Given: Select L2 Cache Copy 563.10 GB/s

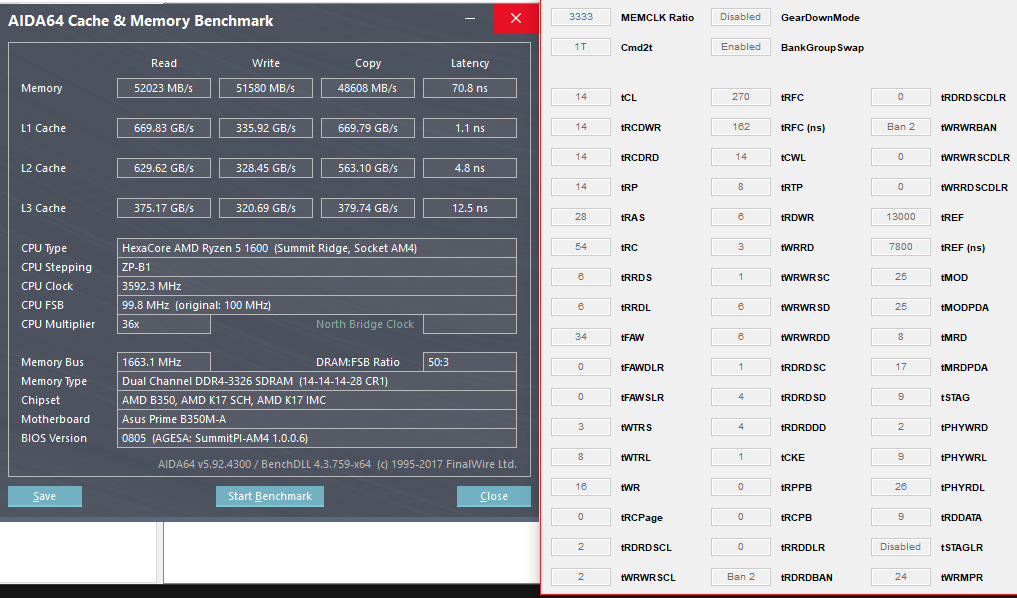Looking at the screenshot, I should [x=368, y=168].
